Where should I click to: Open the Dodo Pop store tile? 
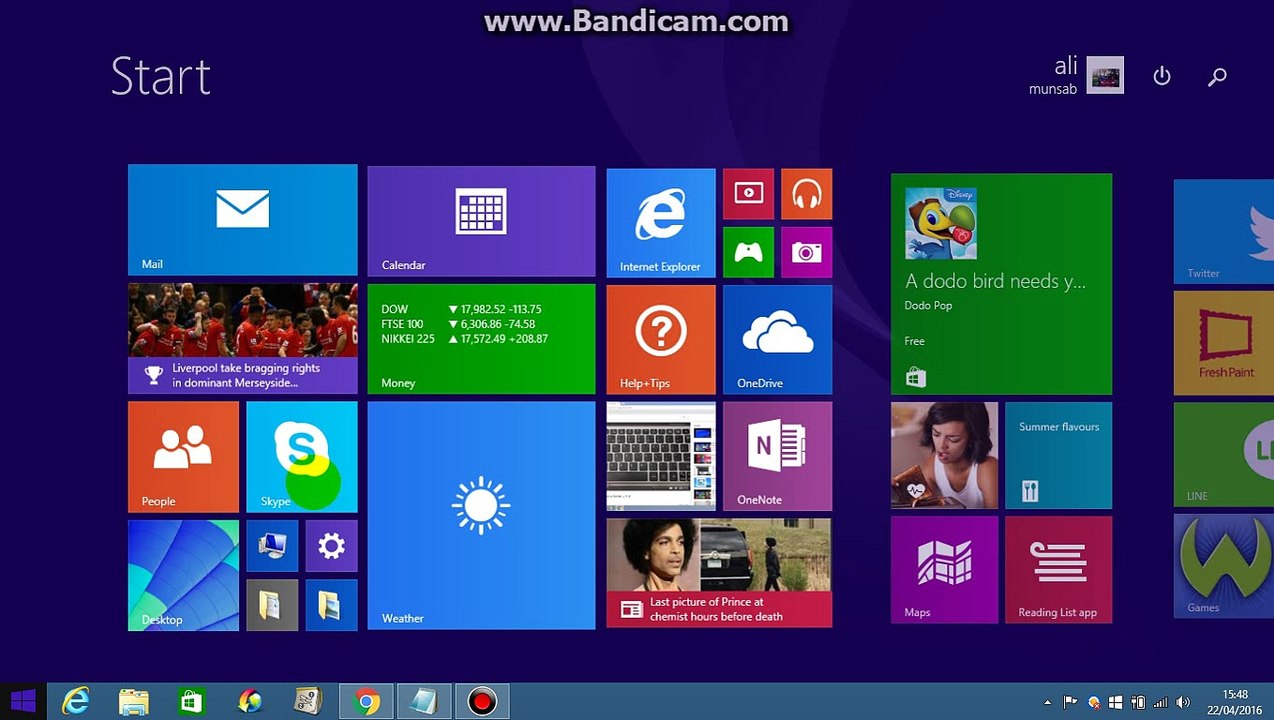point(1001,284)
